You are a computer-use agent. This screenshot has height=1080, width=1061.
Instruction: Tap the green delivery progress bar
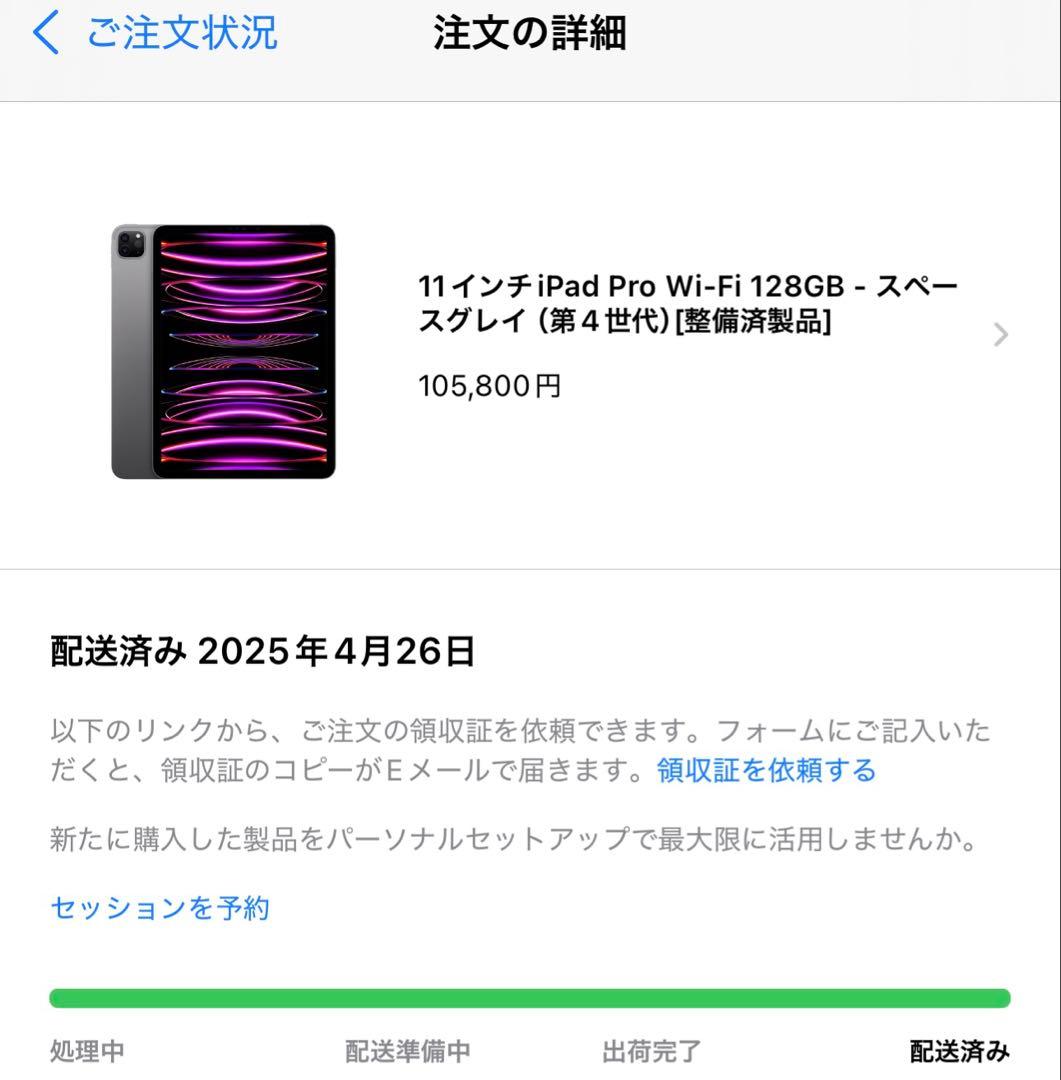point(530,996)
